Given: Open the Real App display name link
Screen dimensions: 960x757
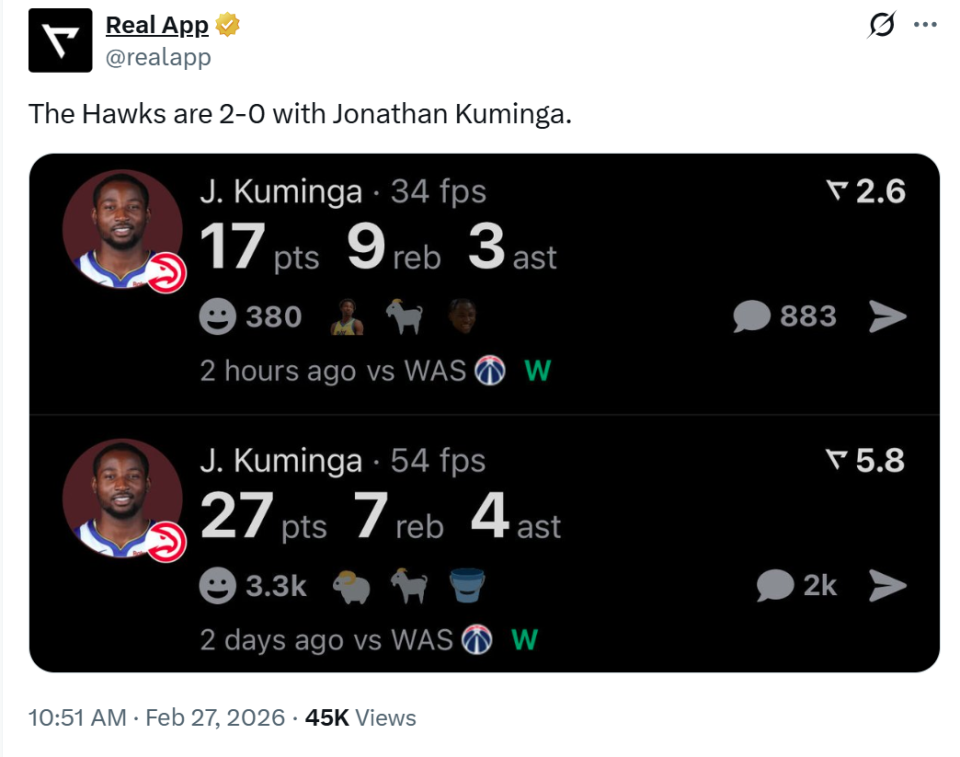Looking at the screenshot, I should 157,25.
